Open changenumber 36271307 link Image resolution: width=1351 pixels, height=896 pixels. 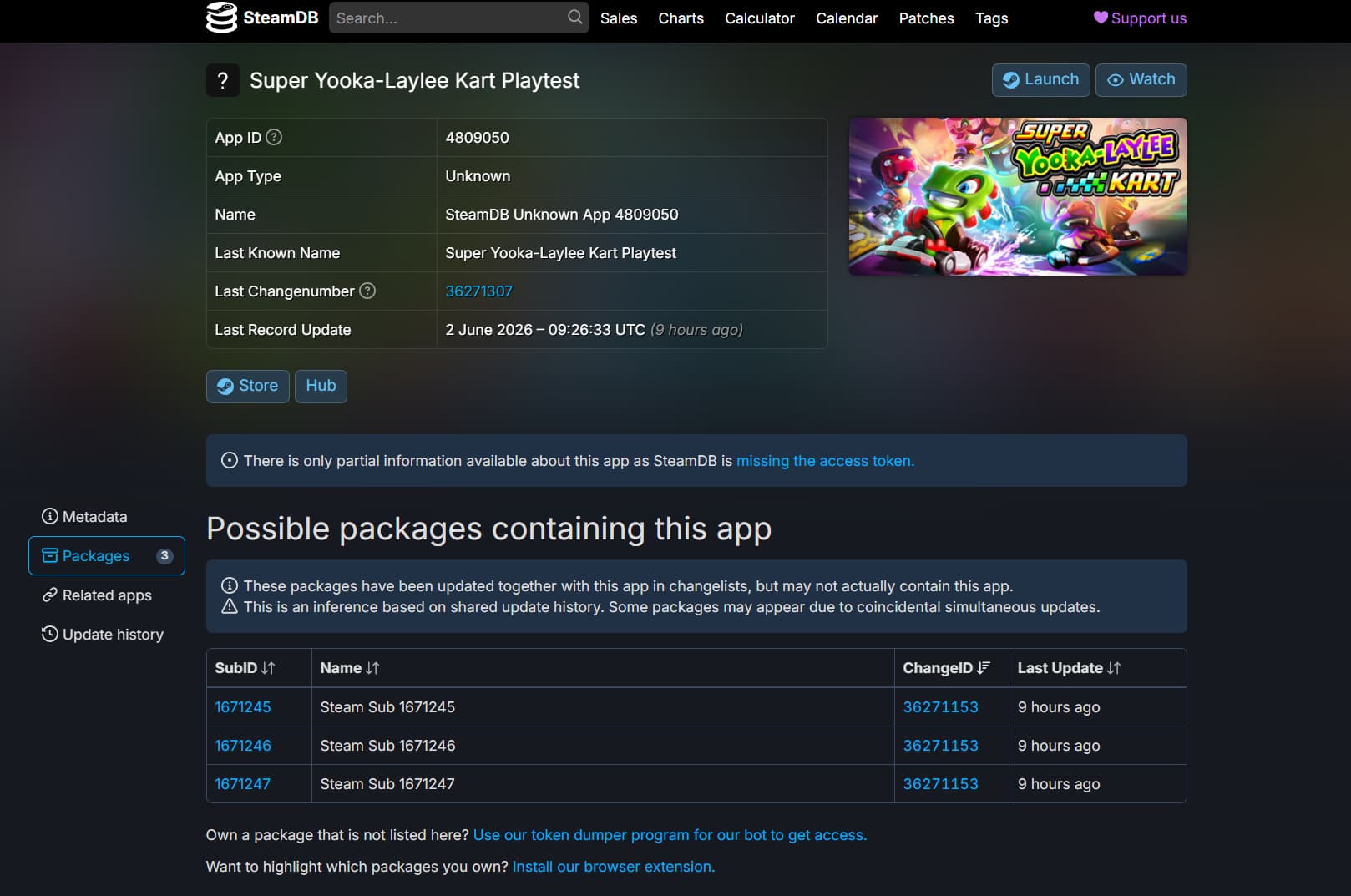coord(479,291)
